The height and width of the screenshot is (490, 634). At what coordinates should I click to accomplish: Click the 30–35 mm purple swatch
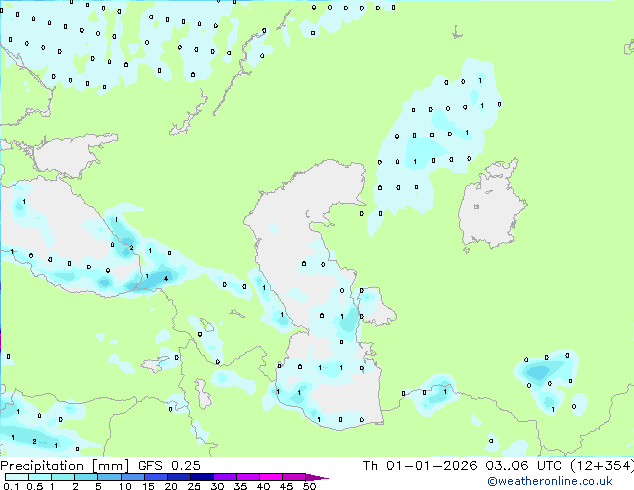point(225,477)
